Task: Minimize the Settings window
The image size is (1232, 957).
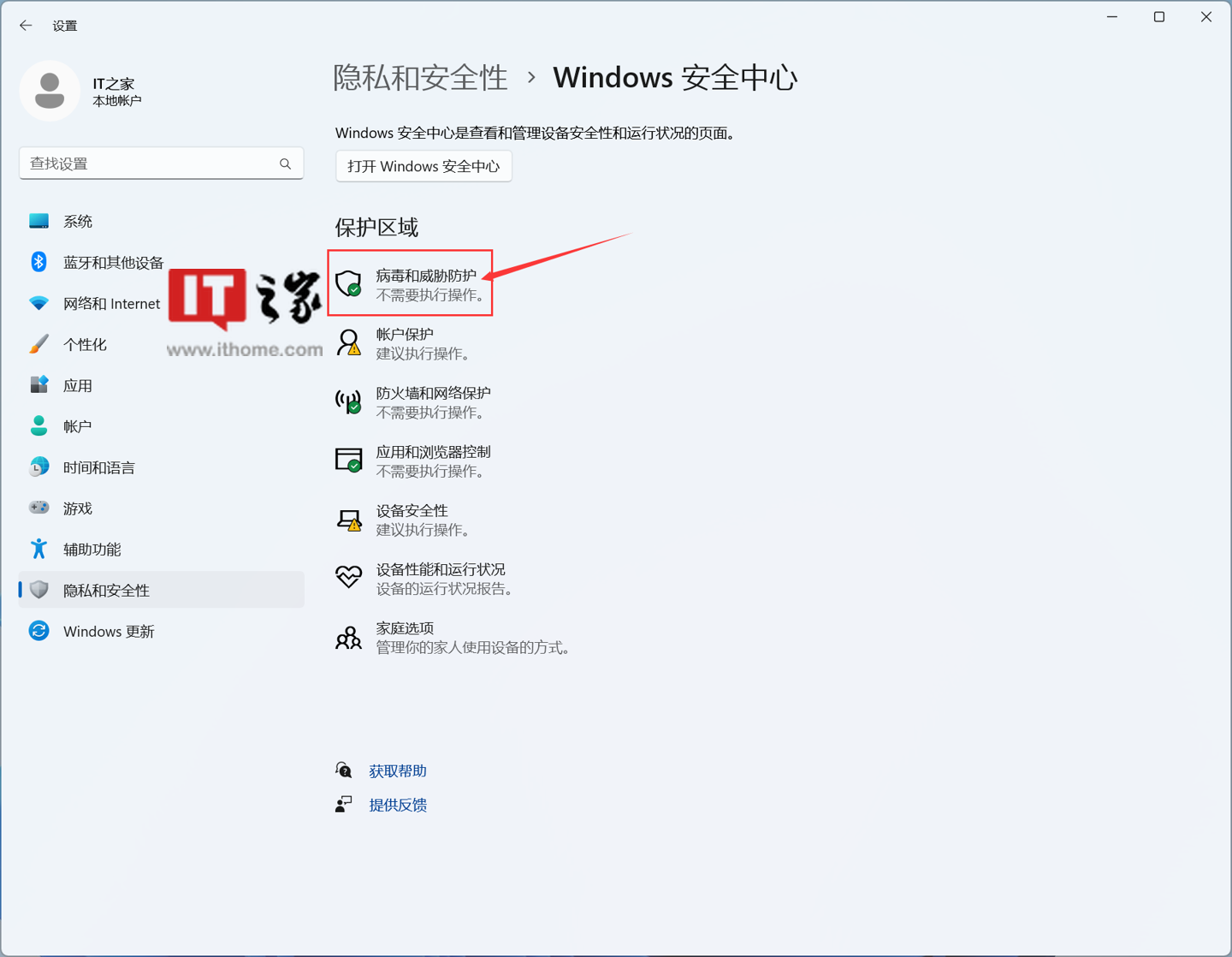Action: click(x=1112, y=17)
